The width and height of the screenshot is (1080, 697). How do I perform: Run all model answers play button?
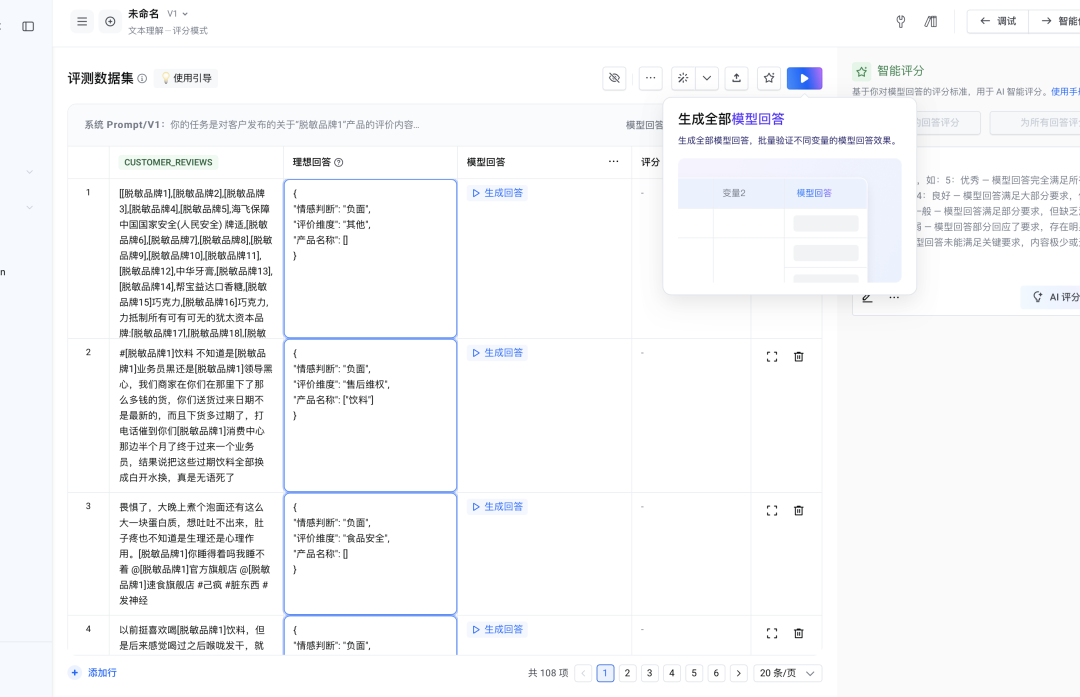coord(804,79)
